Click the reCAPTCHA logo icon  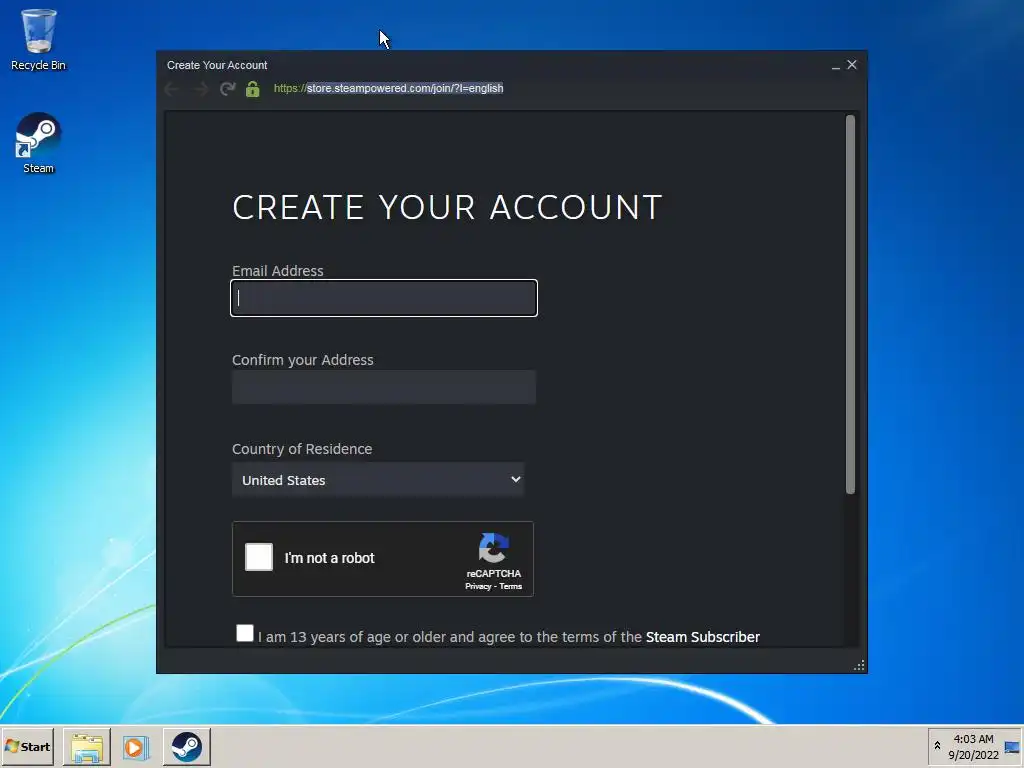tap(494, 547)
